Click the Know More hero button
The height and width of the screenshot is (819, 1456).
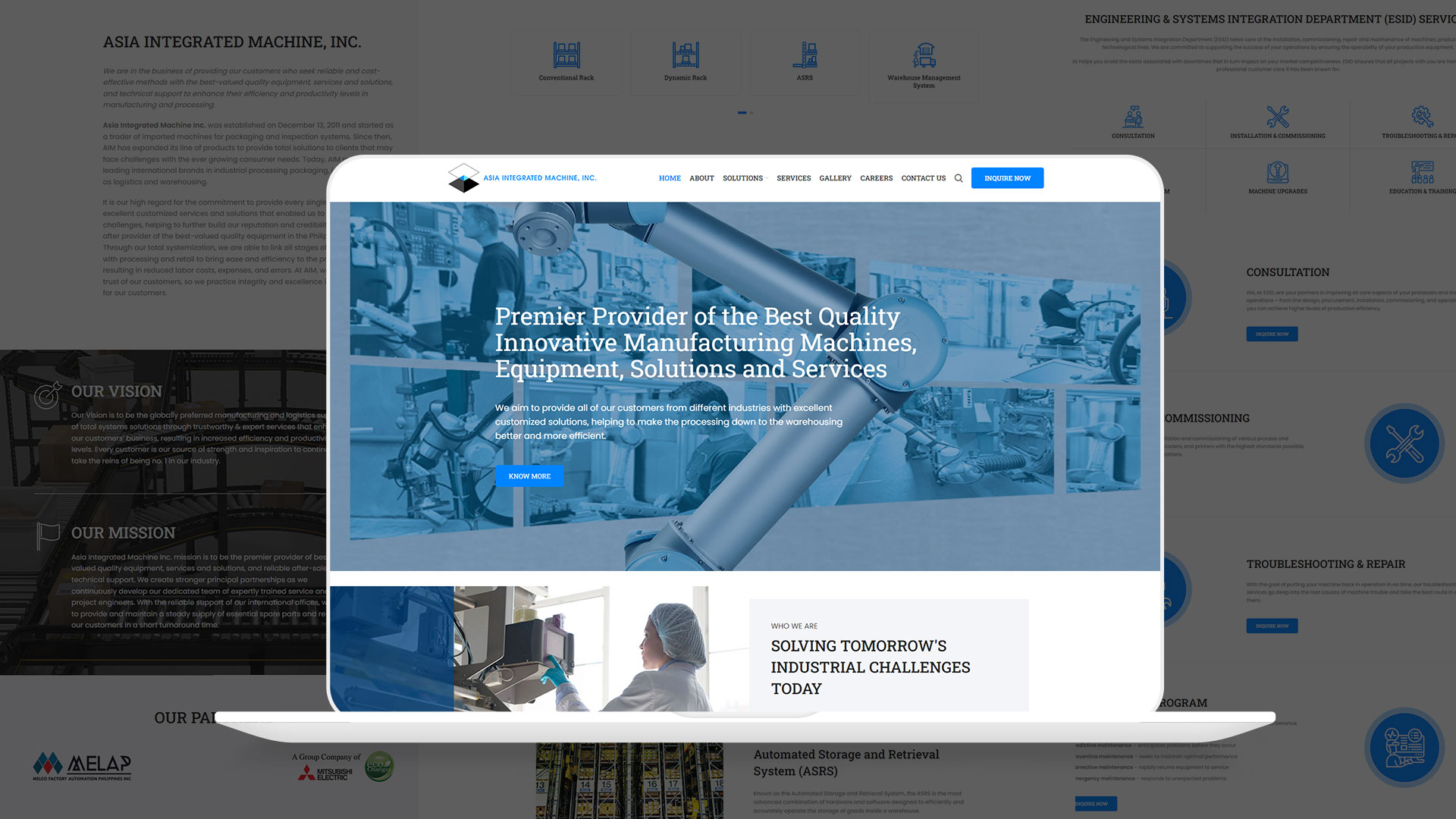click(x=529, y=476)
